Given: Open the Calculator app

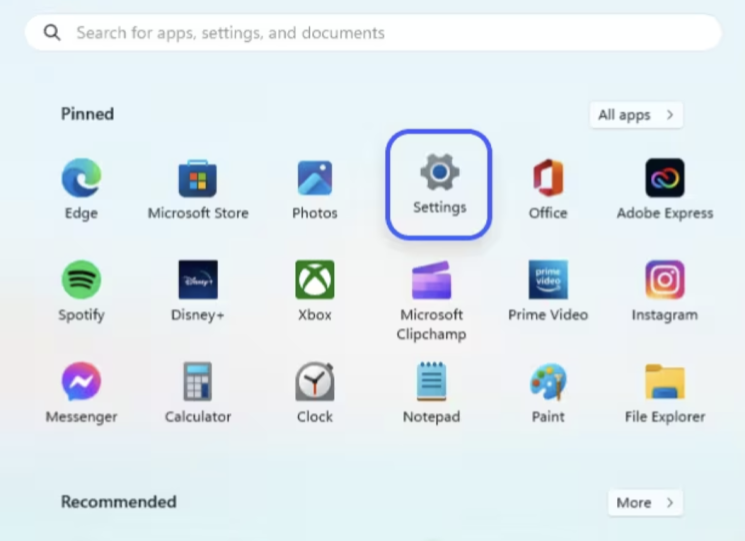Looking at the screenshot, I should pyautogui.click(x=198, y=393).
